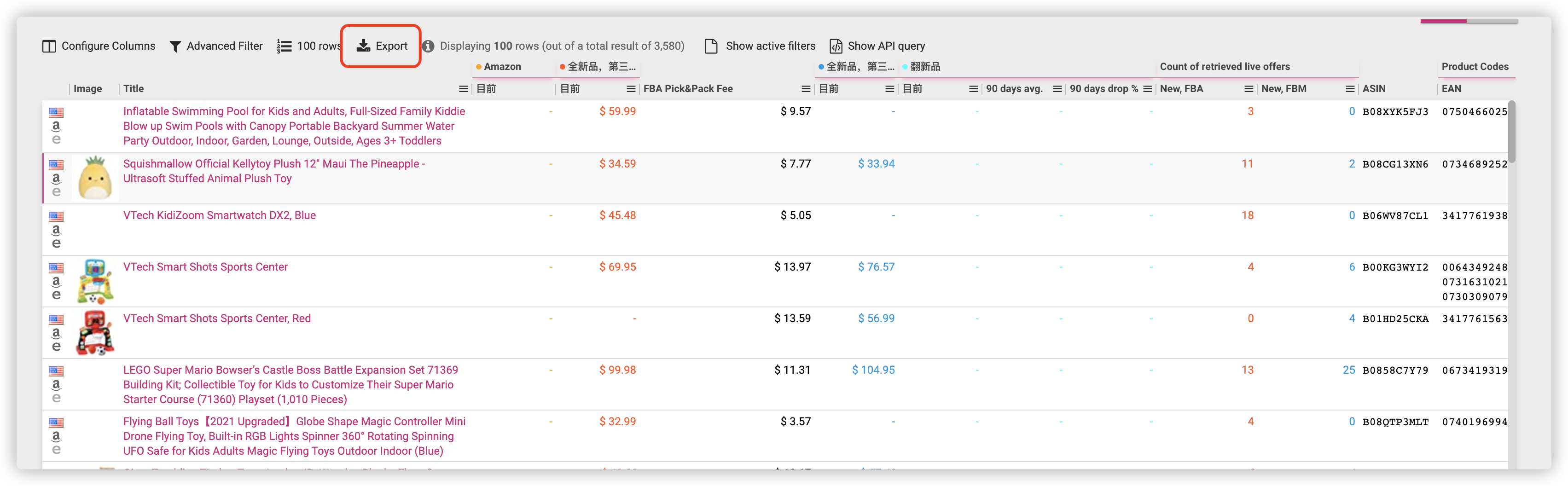Open the Advanced Filter options

(216, 46)
